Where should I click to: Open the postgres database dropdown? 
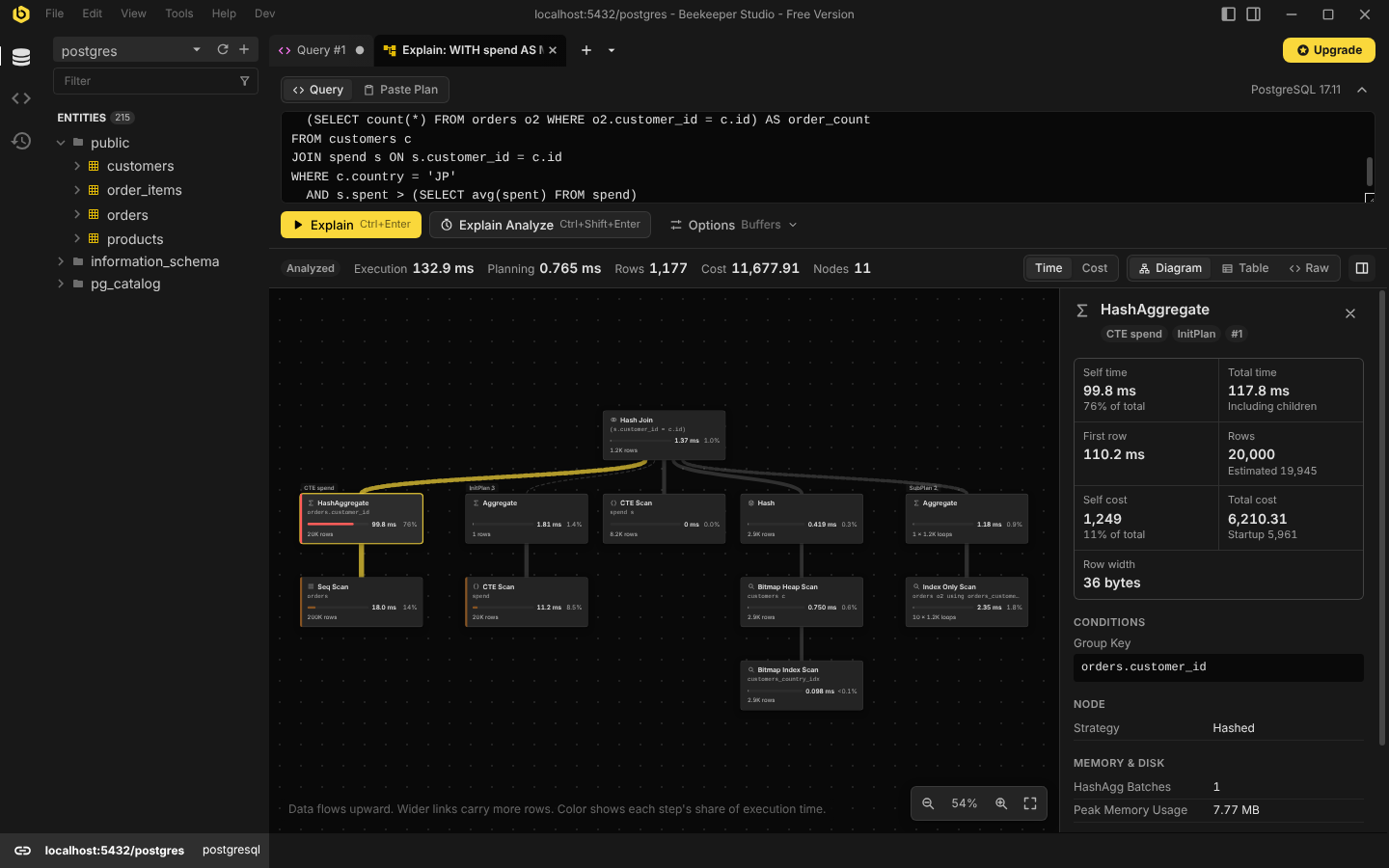[131, 50]
